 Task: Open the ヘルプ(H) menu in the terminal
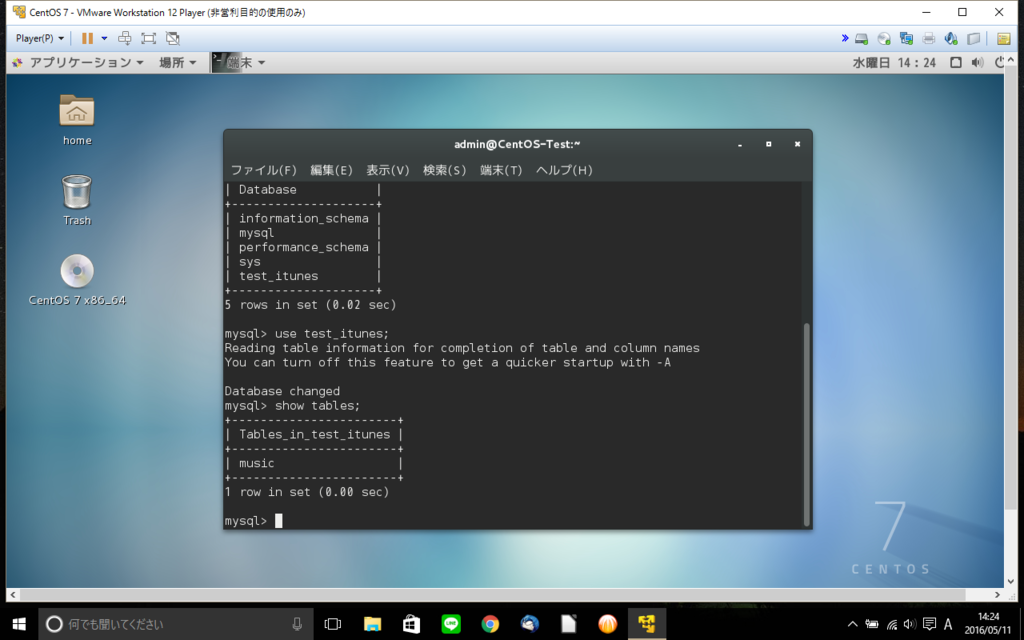tap(564, 170)
